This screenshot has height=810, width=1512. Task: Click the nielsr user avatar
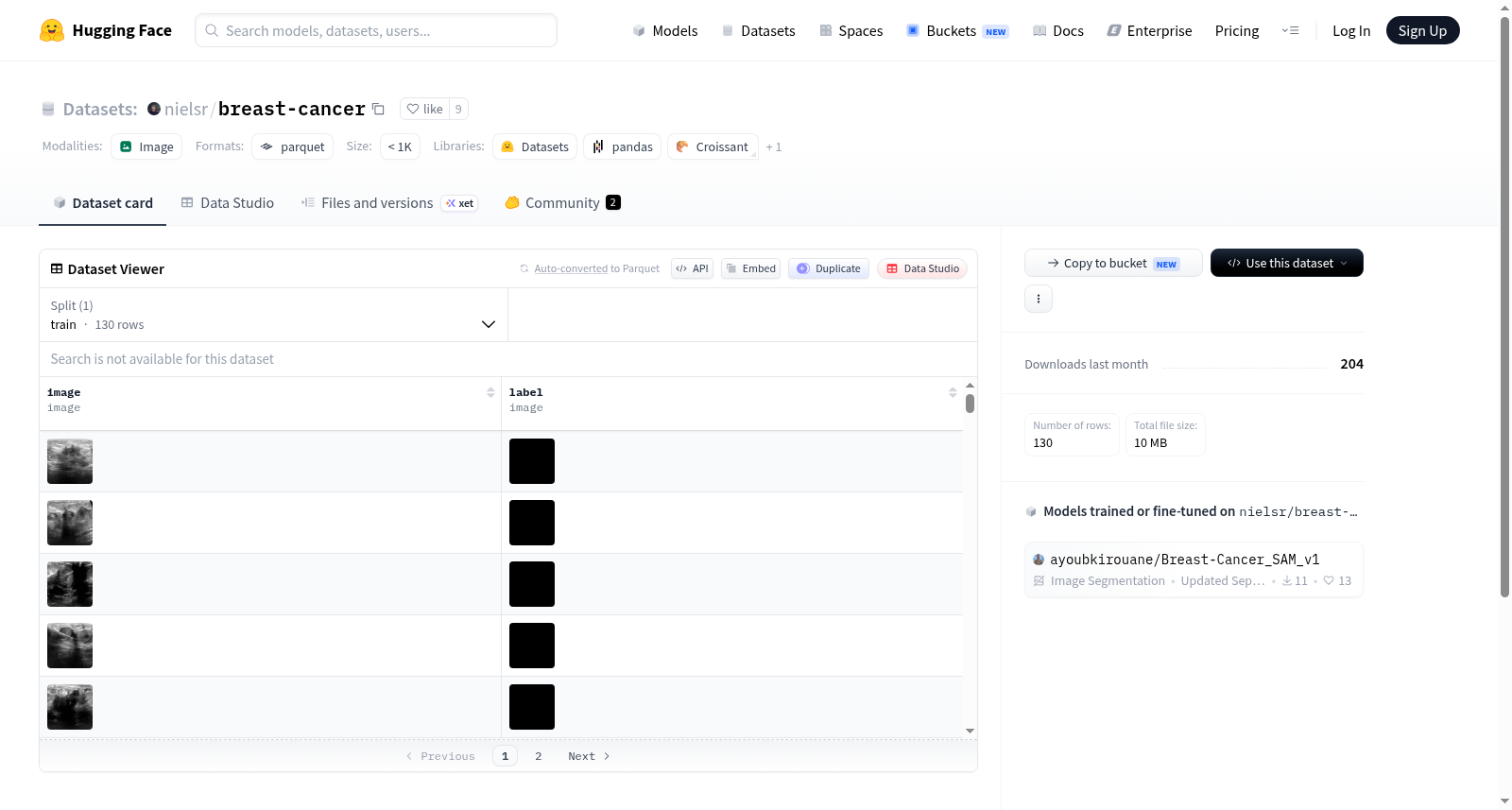(154, 109)
